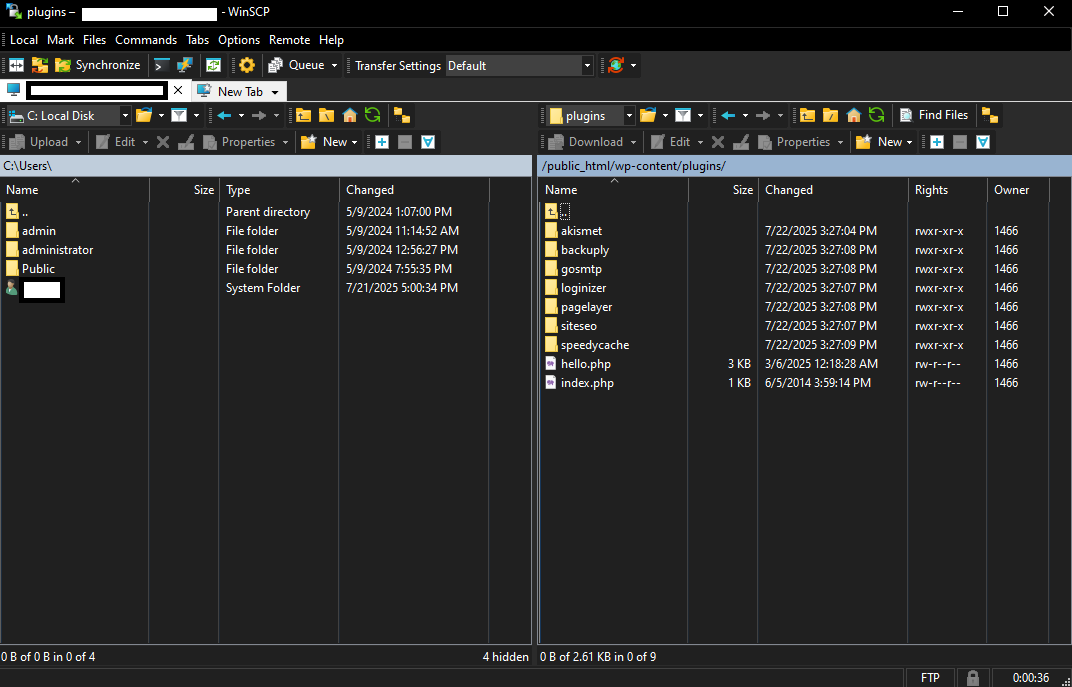Click local panel invert selection icon
Screen dimensions: 1072x687
(428, 142)
